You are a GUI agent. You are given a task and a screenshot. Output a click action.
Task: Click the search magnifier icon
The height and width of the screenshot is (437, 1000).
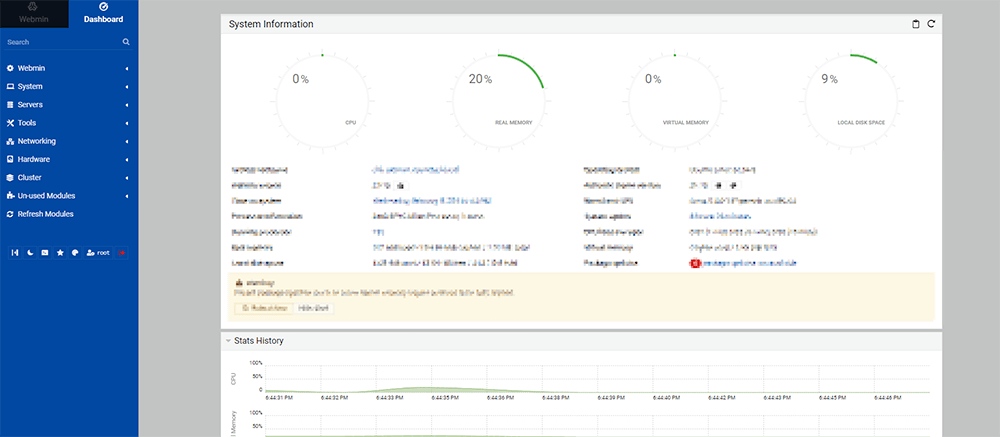126,42
